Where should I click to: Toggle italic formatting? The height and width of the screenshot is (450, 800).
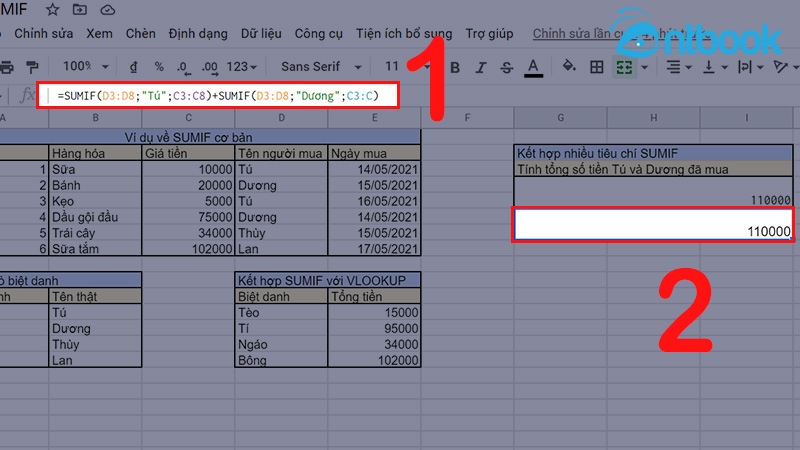click(x=479, y=68)
